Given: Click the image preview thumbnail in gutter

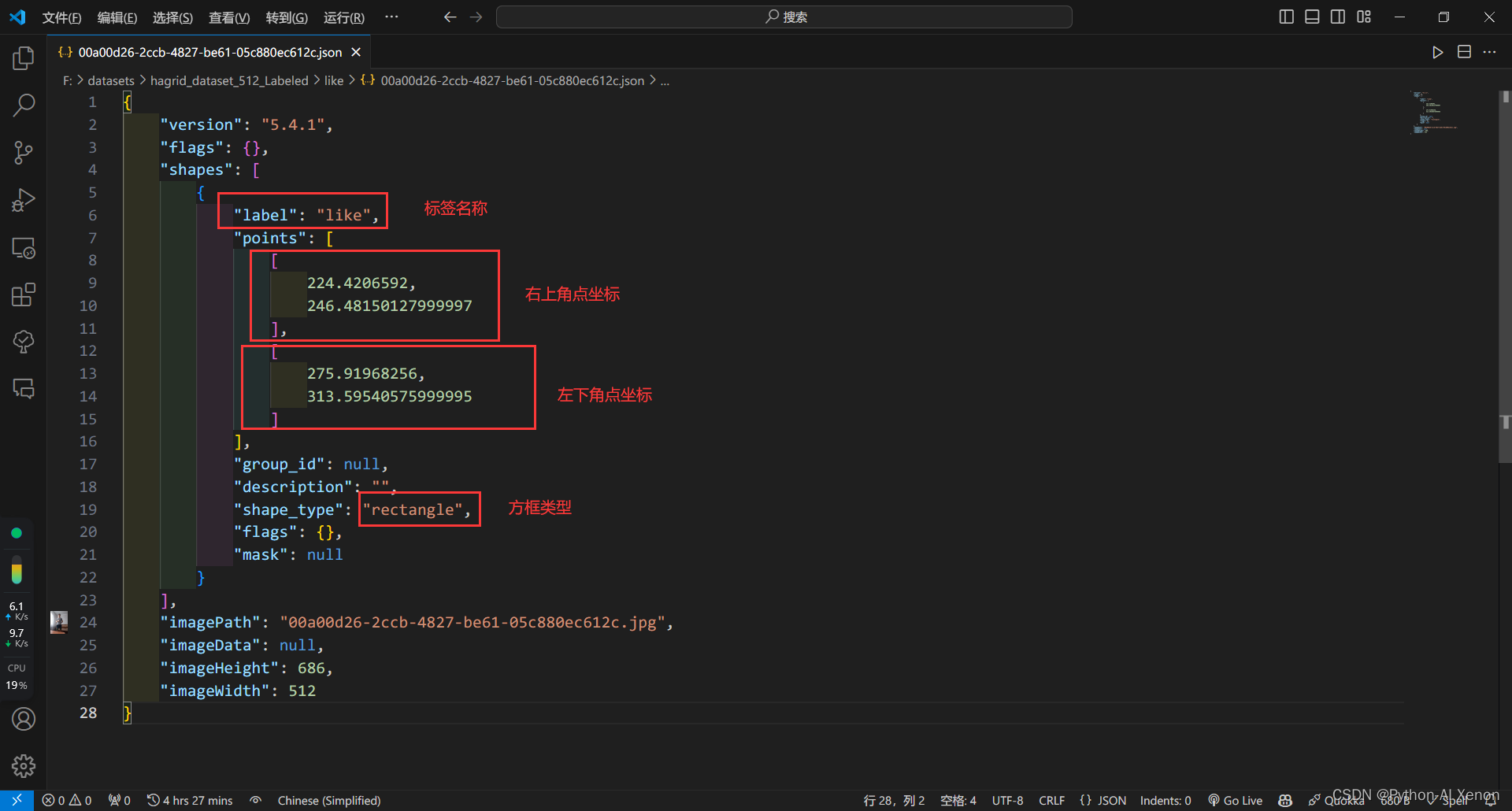Looking at the screenshot, I should pos(59,622).
